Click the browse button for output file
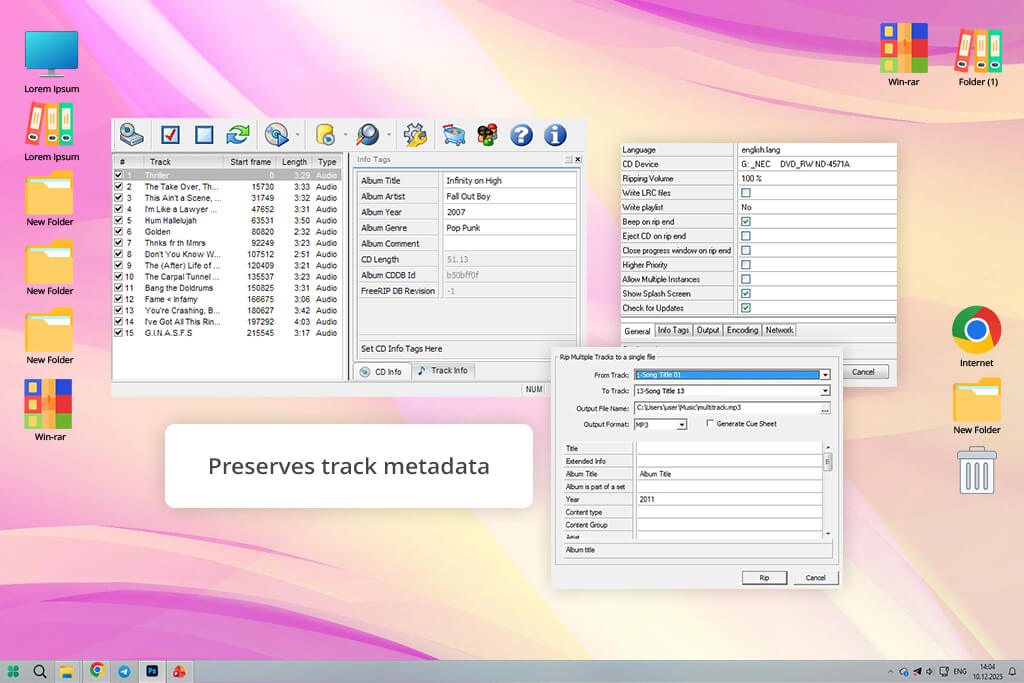1024x683 pixels. (x=825, y=408)
